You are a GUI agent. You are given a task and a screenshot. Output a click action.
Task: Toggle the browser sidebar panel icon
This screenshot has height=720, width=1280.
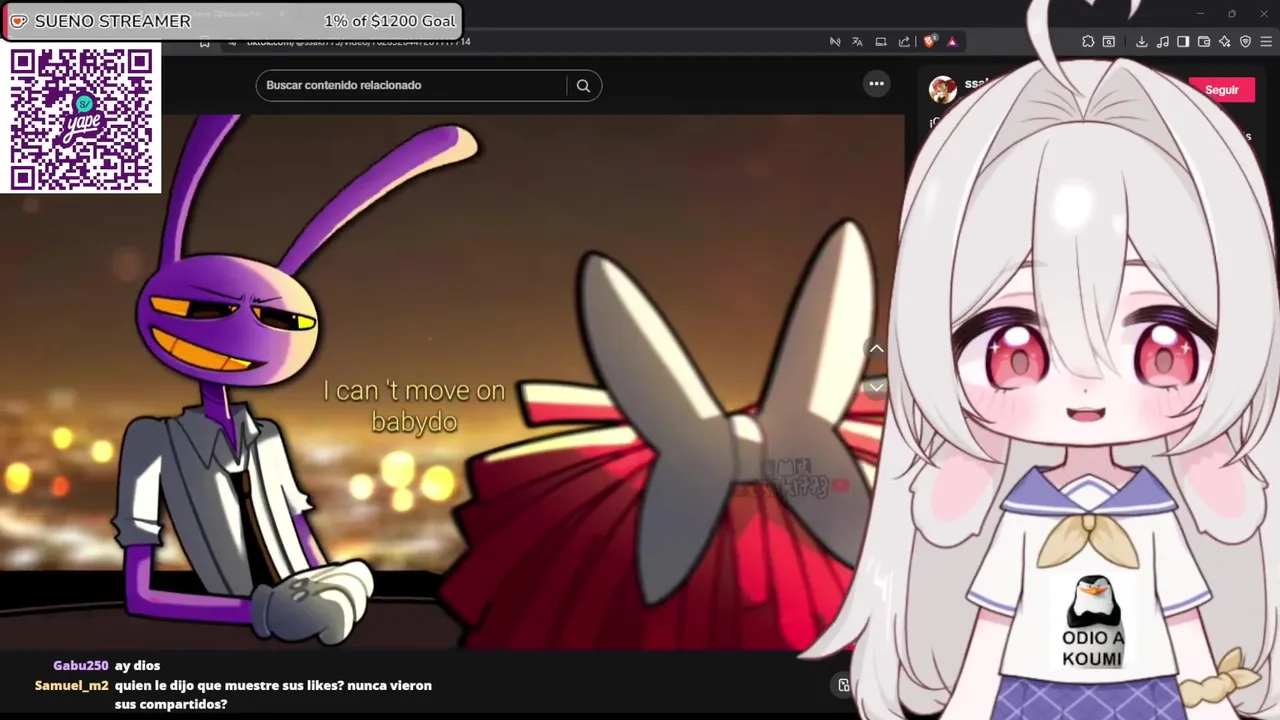(x=1183, y=42)
